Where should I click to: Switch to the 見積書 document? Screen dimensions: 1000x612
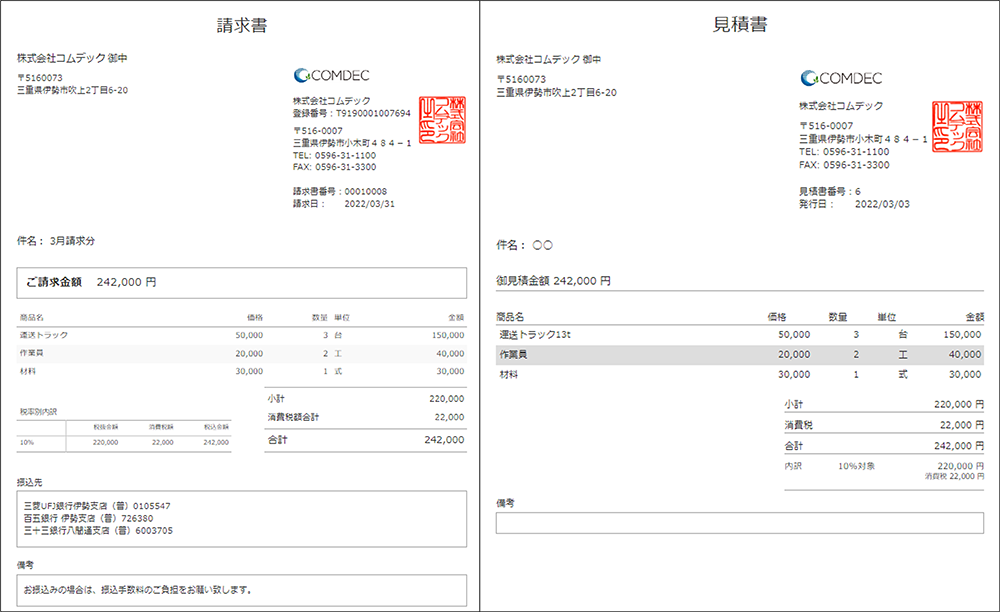pyautogui.click(x=740, y=24)
